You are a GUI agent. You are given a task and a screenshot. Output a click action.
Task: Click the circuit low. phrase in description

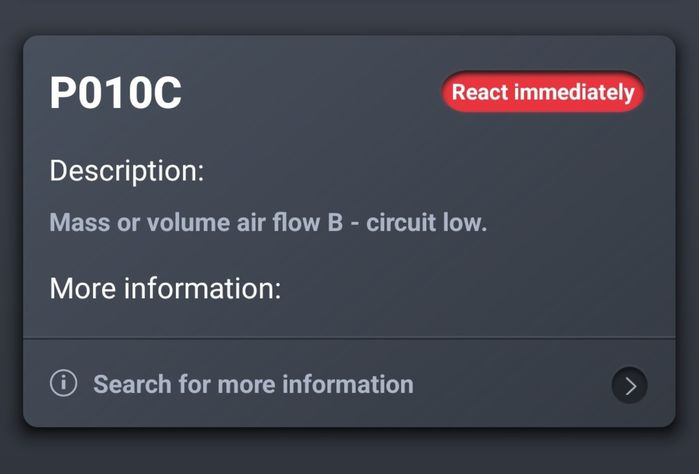(x=427, y=222)
